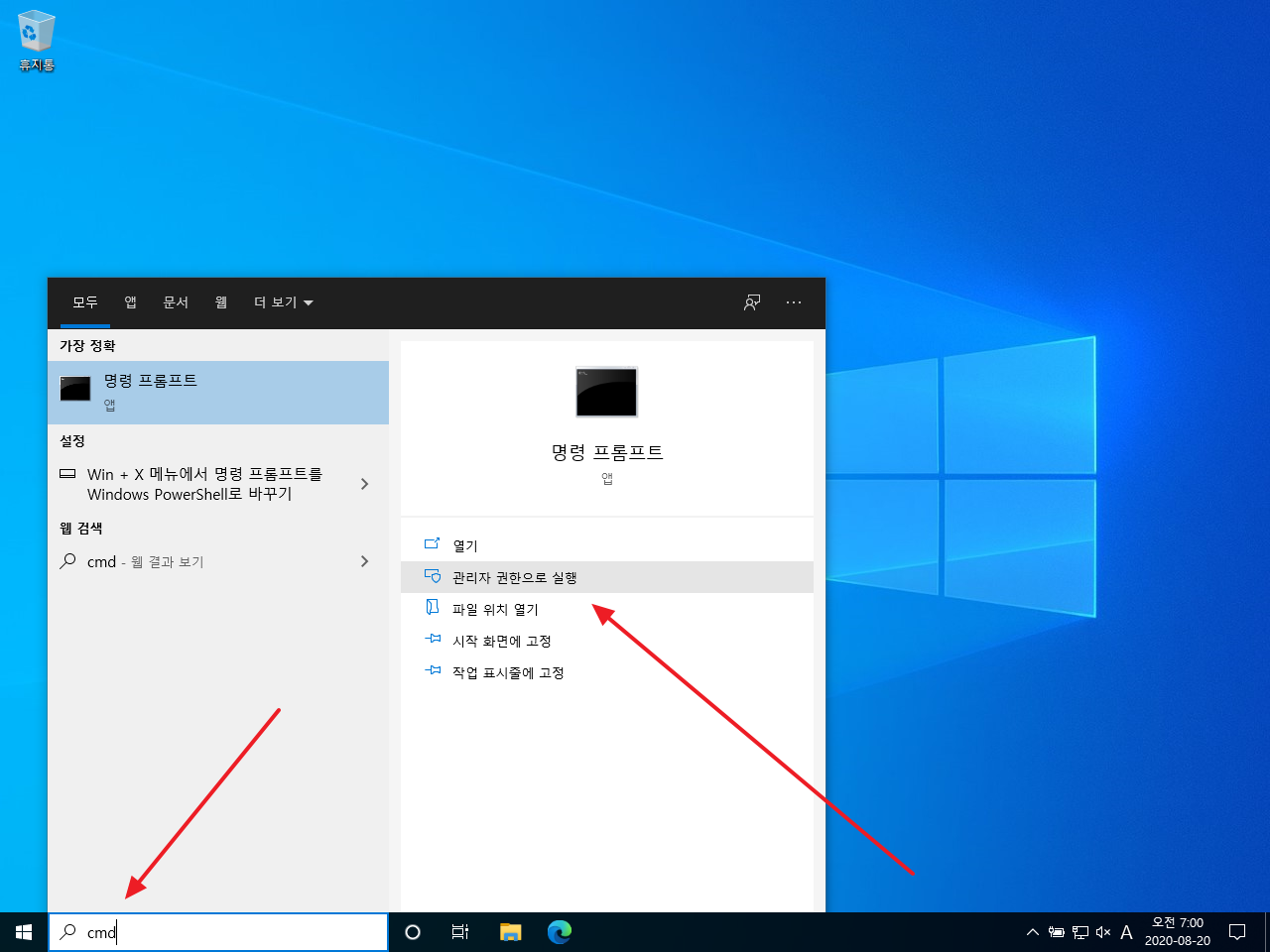
Task: Click the feedback icon in search header
Action: pyautogui.click(x=752, y=302)
